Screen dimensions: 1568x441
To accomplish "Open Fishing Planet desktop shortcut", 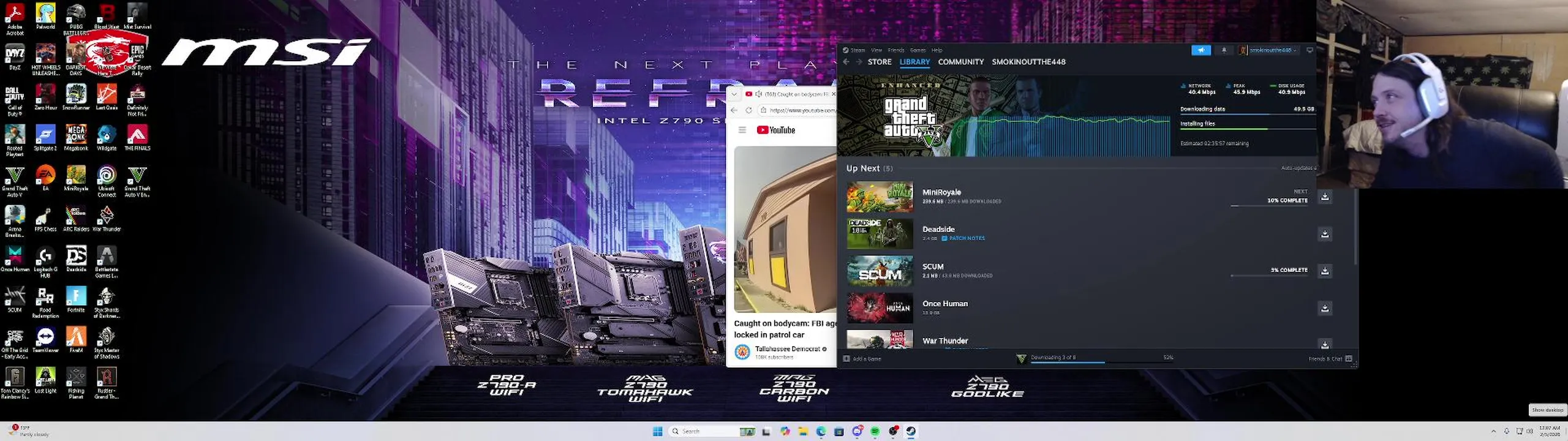I will pyautogui.click(x=76, y=383).
